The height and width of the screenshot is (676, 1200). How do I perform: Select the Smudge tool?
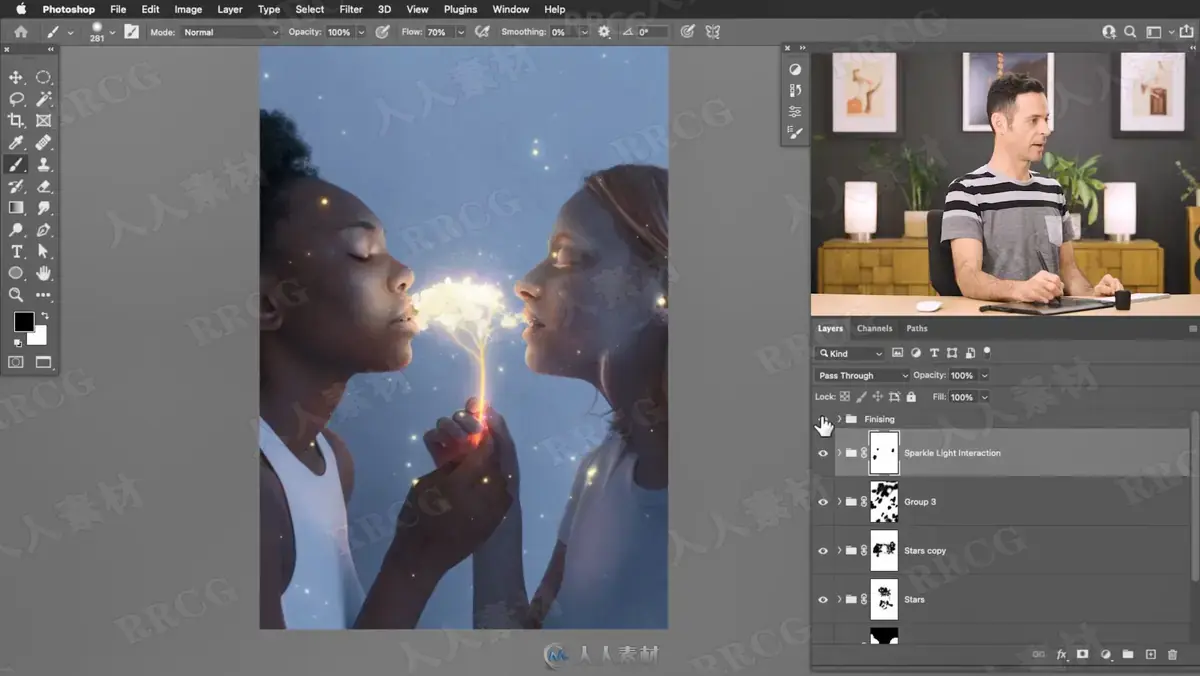click(x=43, y=208)
